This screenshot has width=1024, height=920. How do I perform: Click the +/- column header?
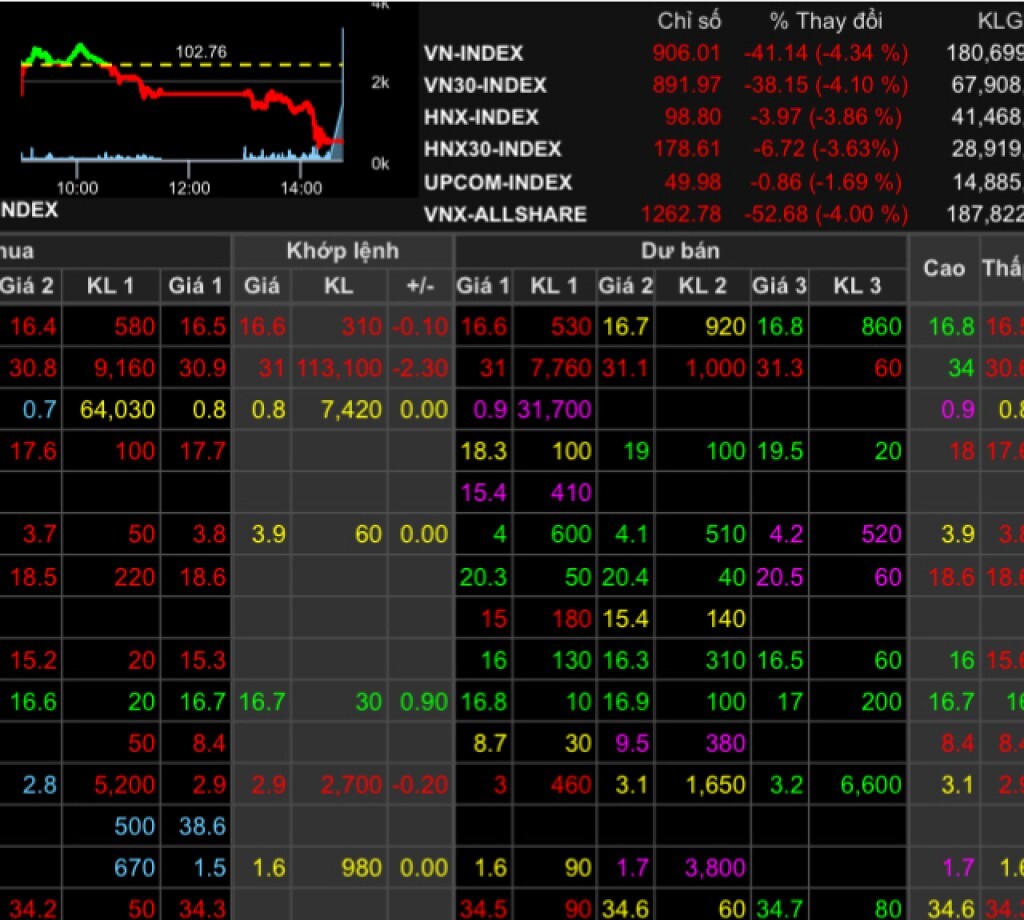tap(420, 287)
